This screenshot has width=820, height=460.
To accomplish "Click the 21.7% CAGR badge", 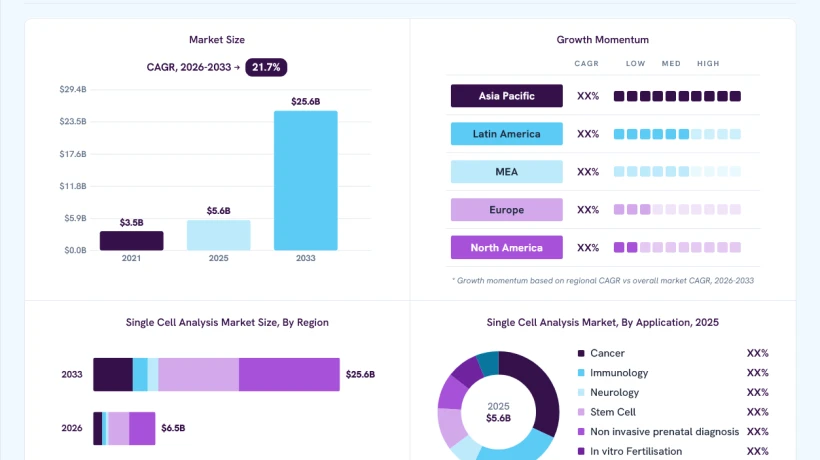I will pos(266,67).
